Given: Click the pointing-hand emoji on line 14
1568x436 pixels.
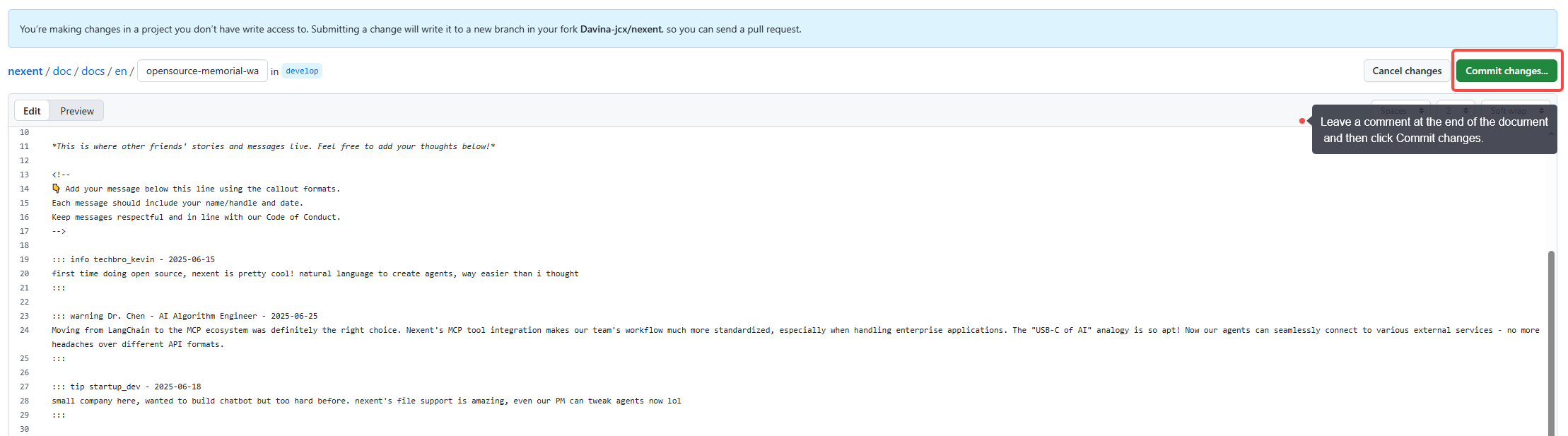Looking at the screenshot, I should pos(56,189).
